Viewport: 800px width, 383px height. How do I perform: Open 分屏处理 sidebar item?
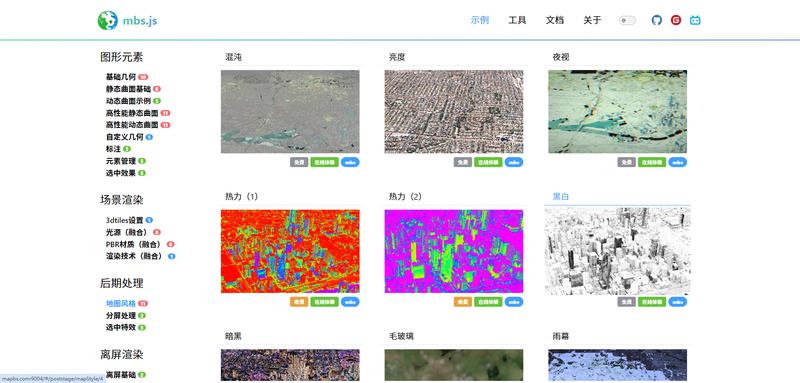121,316
